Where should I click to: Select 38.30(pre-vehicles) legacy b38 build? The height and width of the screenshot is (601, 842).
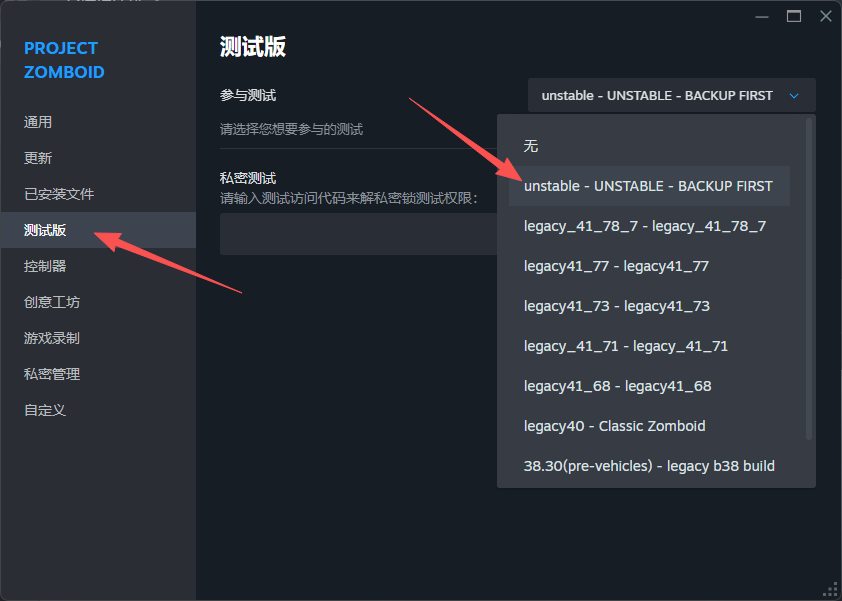coord(649,466)
